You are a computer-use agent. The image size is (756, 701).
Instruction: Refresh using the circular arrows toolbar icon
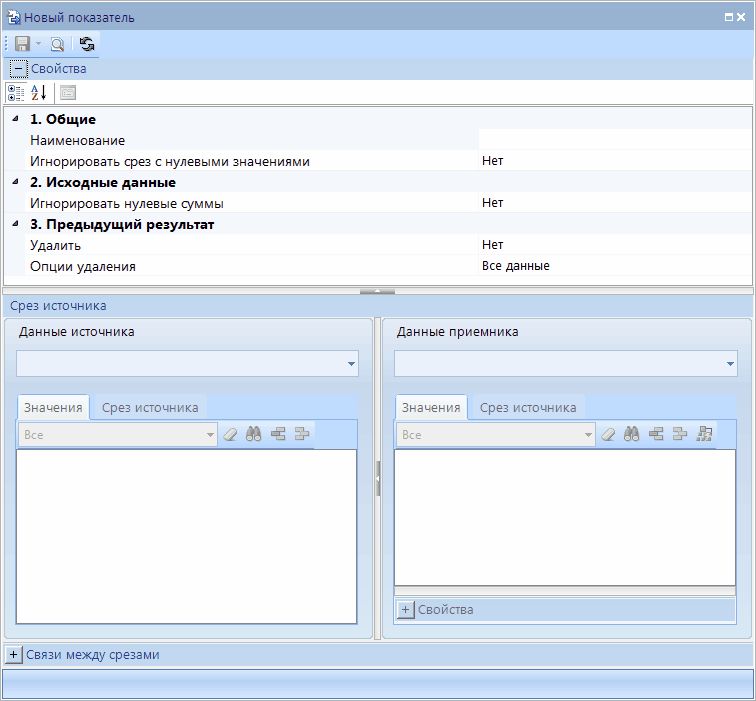click(87, 44)
